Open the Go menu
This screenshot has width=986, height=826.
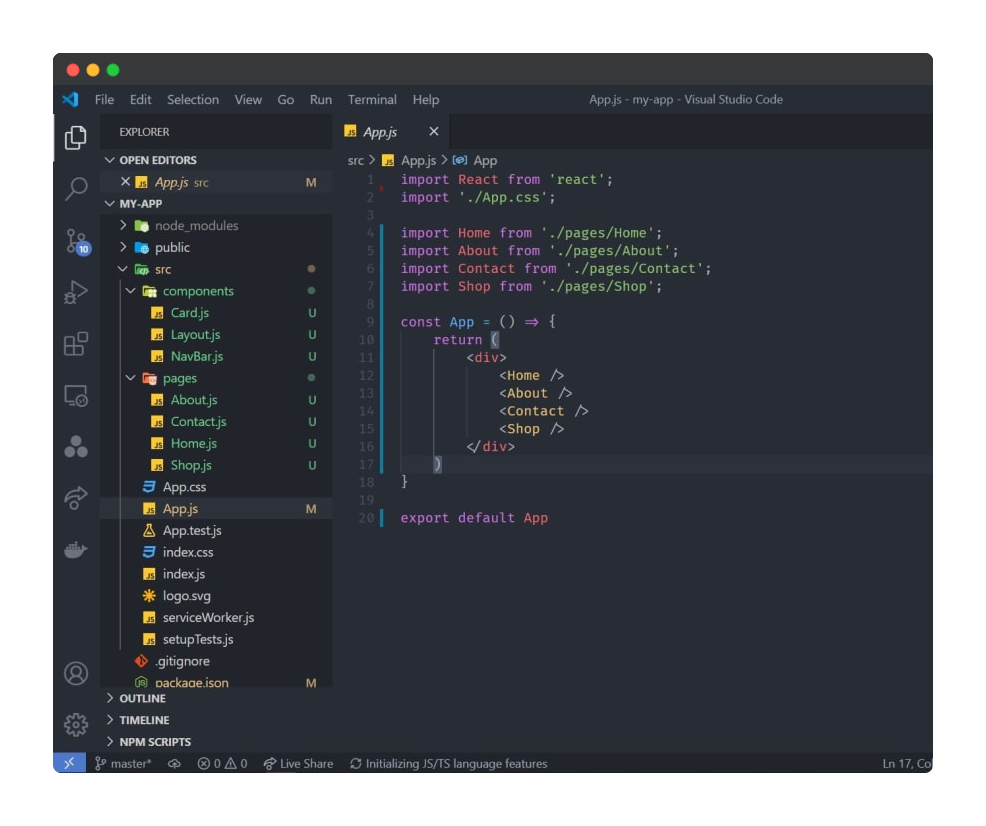point(285,99)
